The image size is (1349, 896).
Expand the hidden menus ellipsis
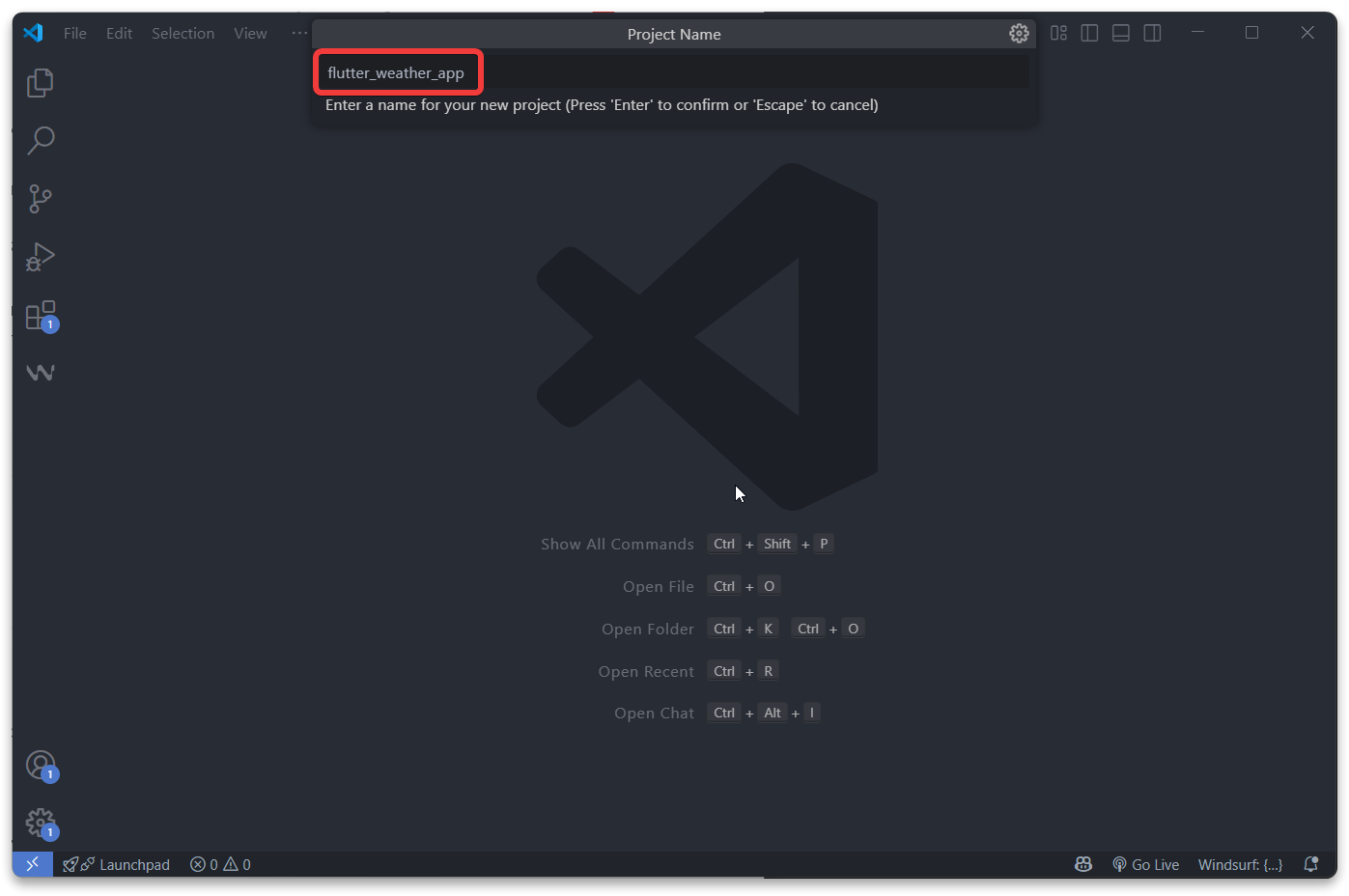[x=299, y=33]
